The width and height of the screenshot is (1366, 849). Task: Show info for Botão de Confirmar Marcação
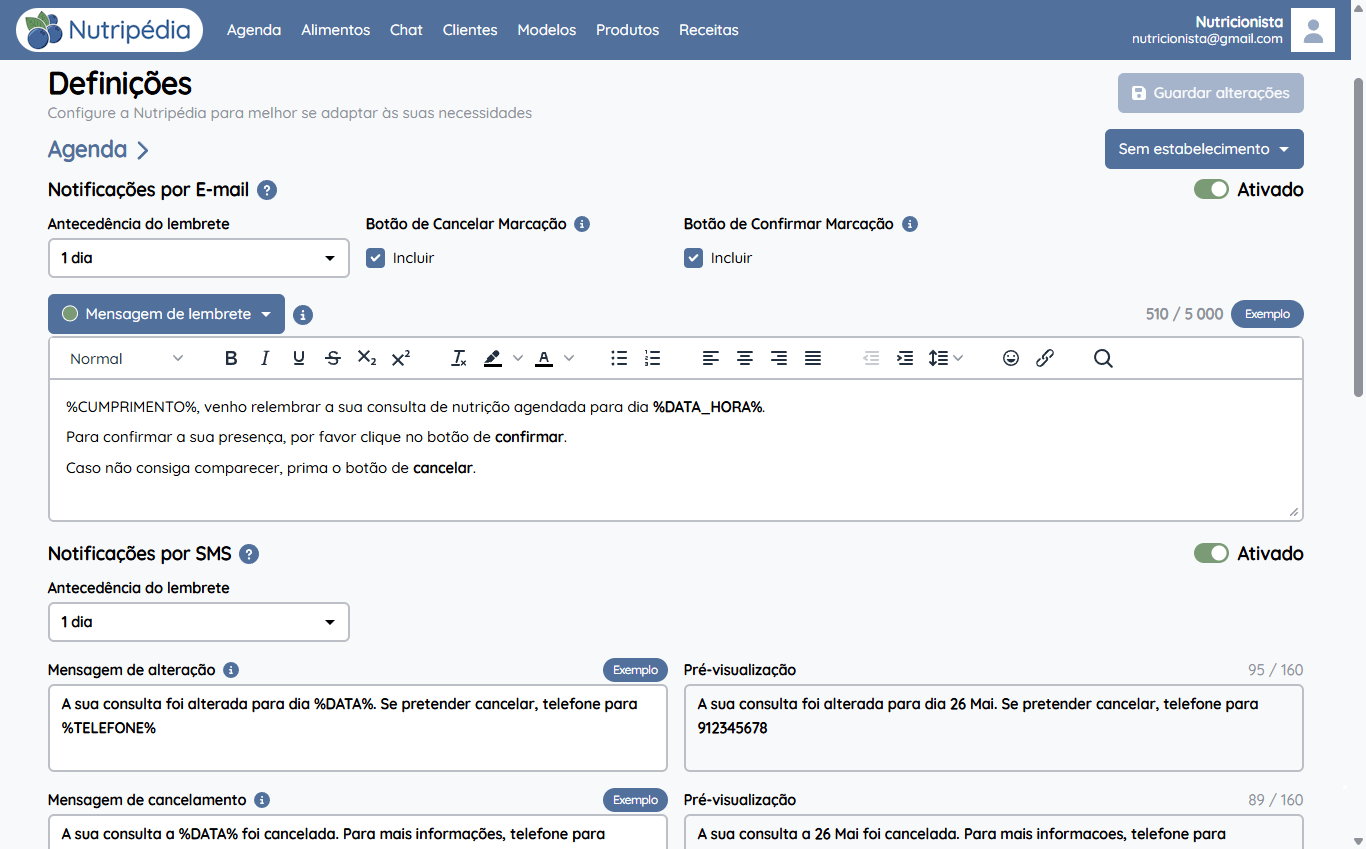pyautogui.click(x=910, y=224)
